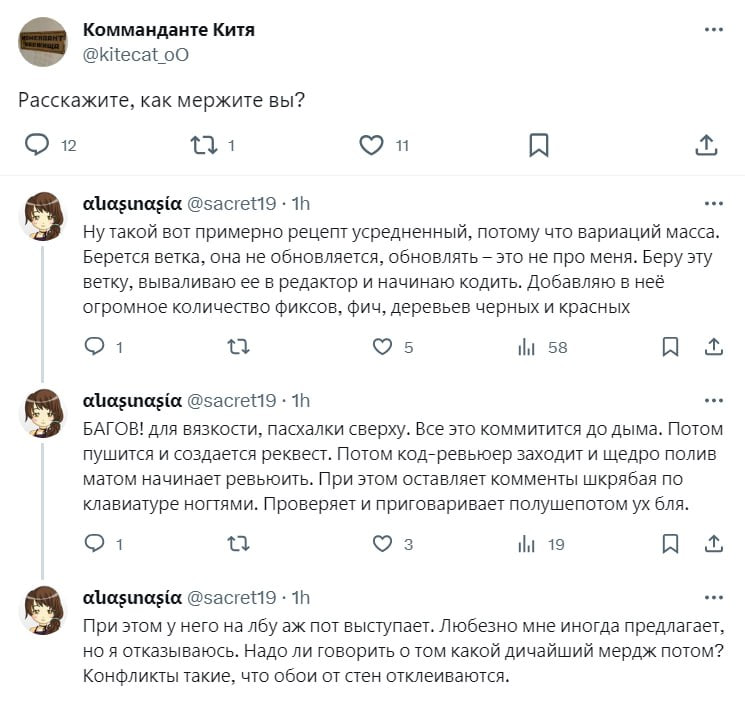Reply to the second sacret19 tweet

95,544
